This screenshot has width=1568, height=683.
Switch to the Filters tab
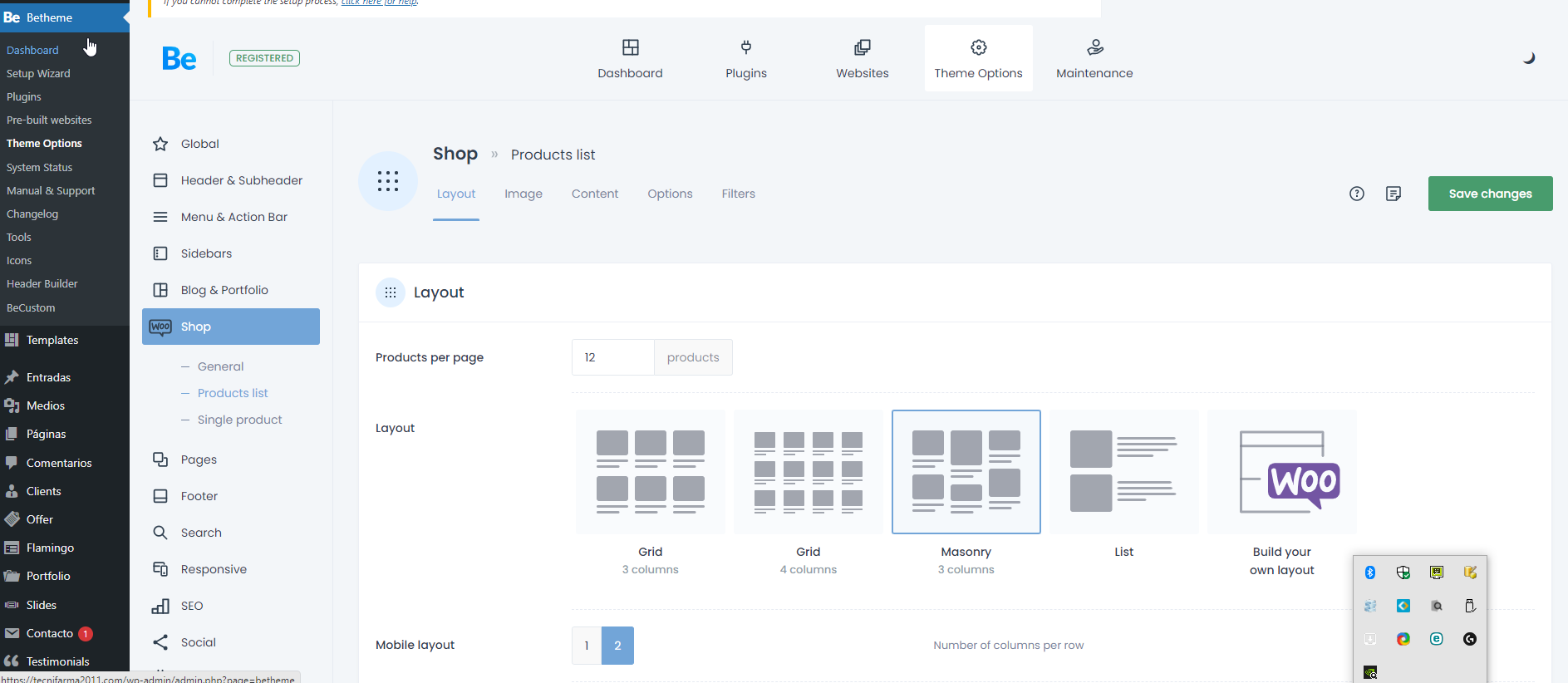[x=739, y=194]
